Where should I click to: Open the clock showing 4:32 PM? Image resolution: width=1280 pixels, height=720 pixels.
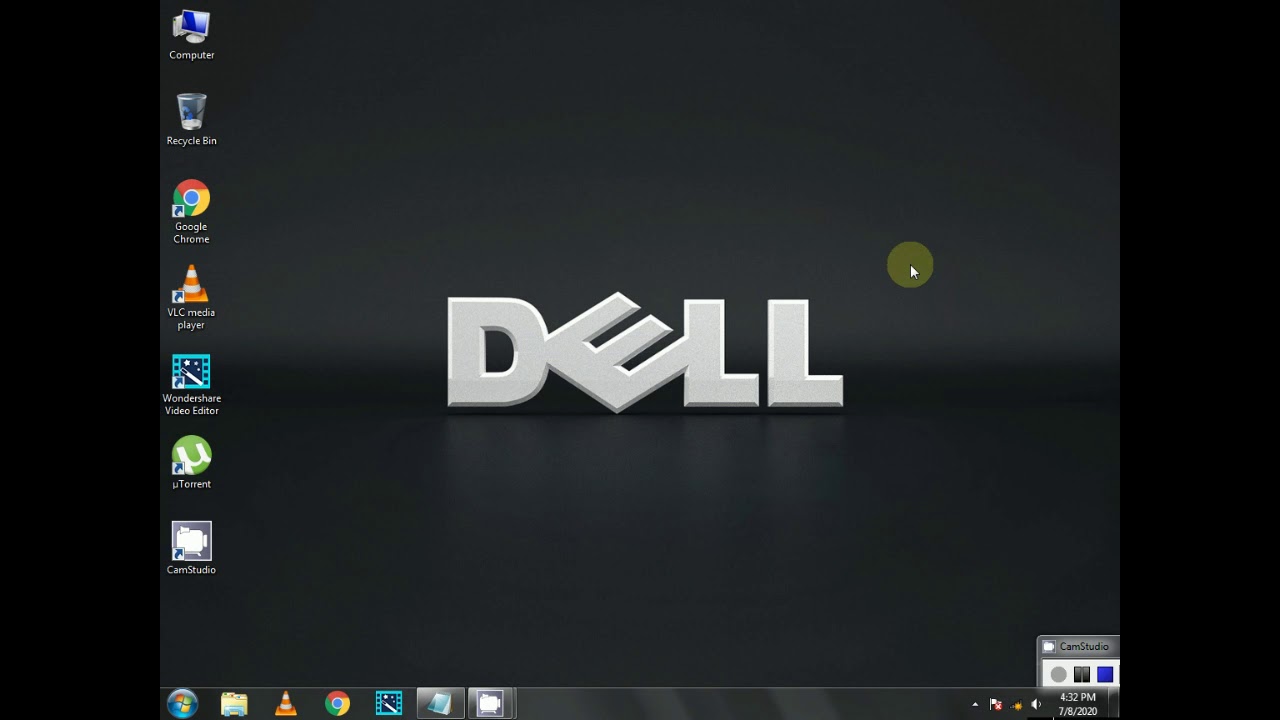point(1077,704)
